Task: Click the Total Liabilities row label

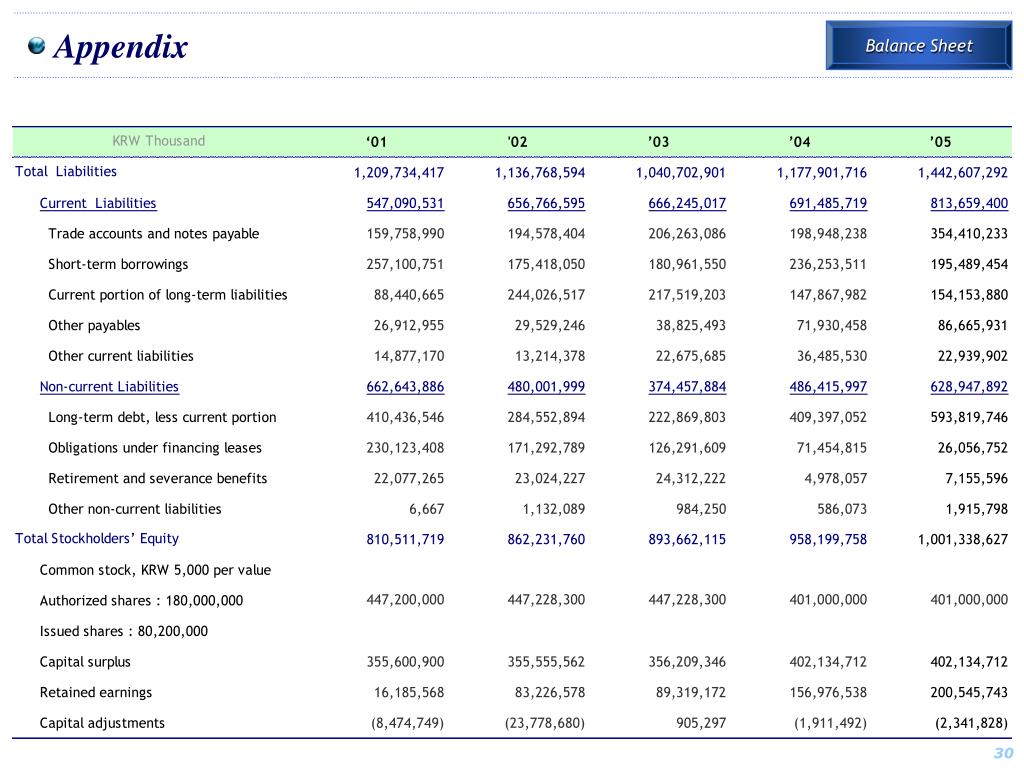Action: (x=66, y=172)
